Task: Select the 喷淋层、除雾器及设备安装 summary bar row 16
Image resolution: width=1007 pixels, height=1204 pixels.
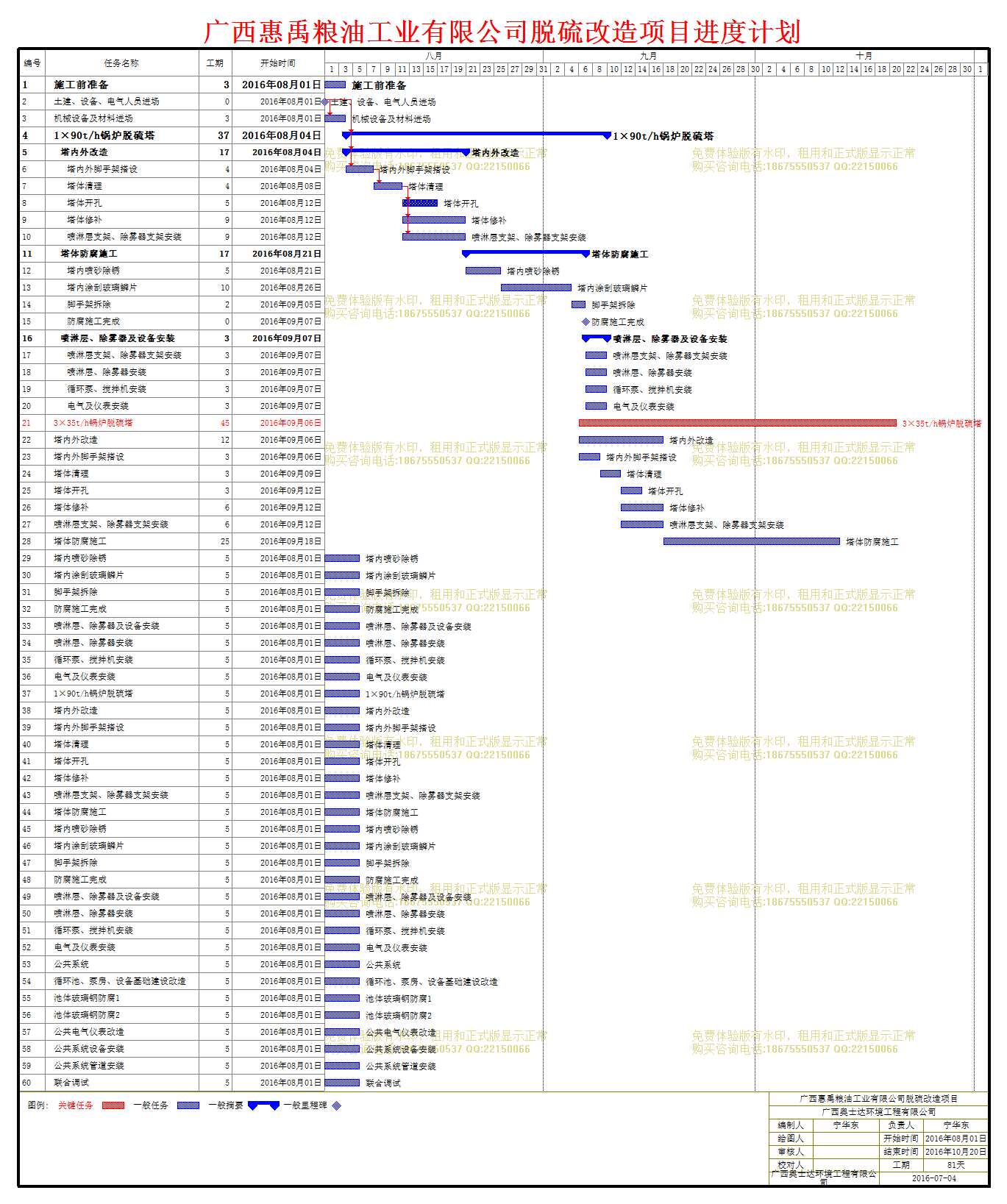Action: click(597, 338)
